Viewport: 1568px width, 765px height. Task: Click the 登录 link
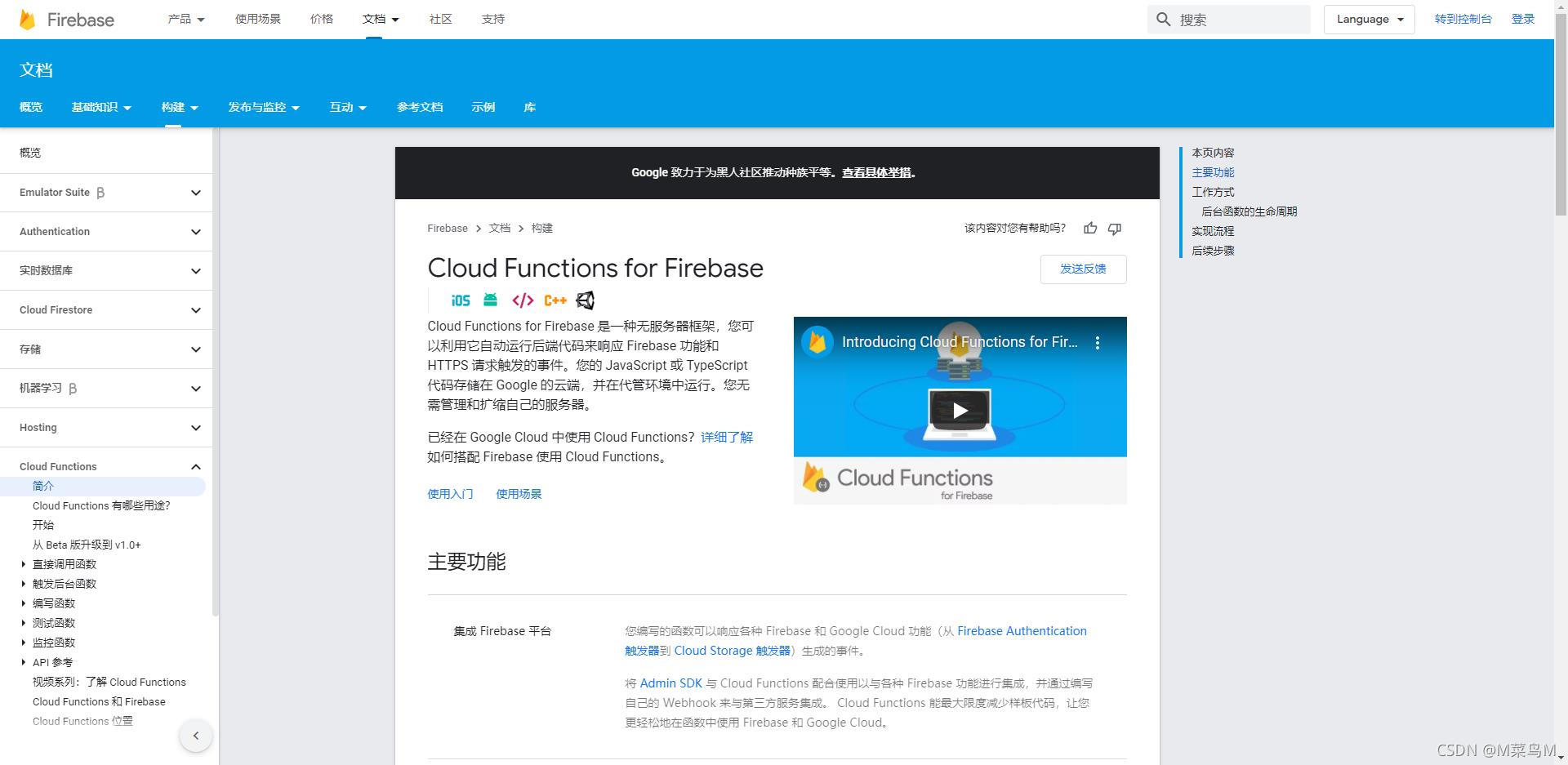click(x=1523, y=19)
